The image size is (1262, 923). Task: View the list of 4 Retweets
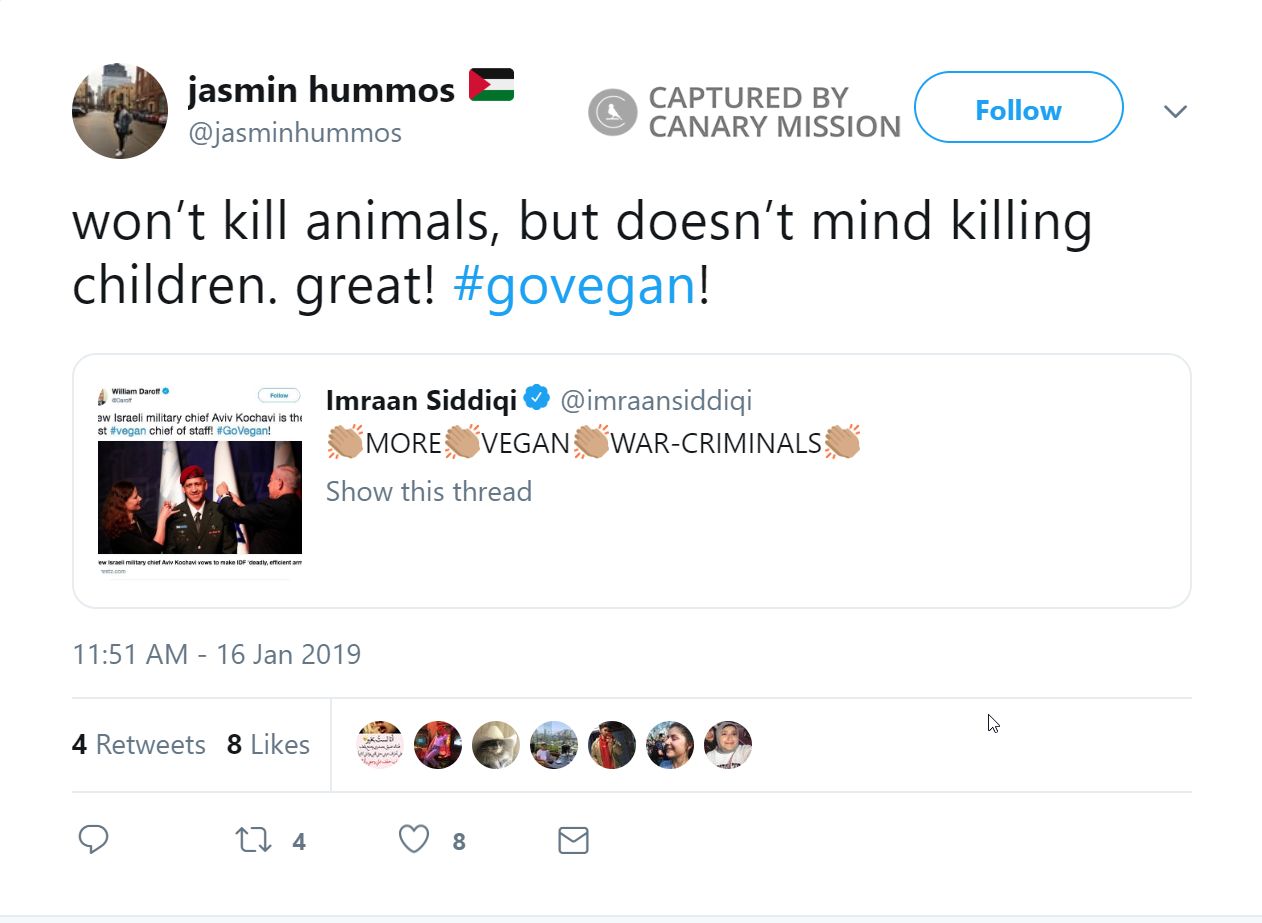pyautogui.click(x=139, y=745)
